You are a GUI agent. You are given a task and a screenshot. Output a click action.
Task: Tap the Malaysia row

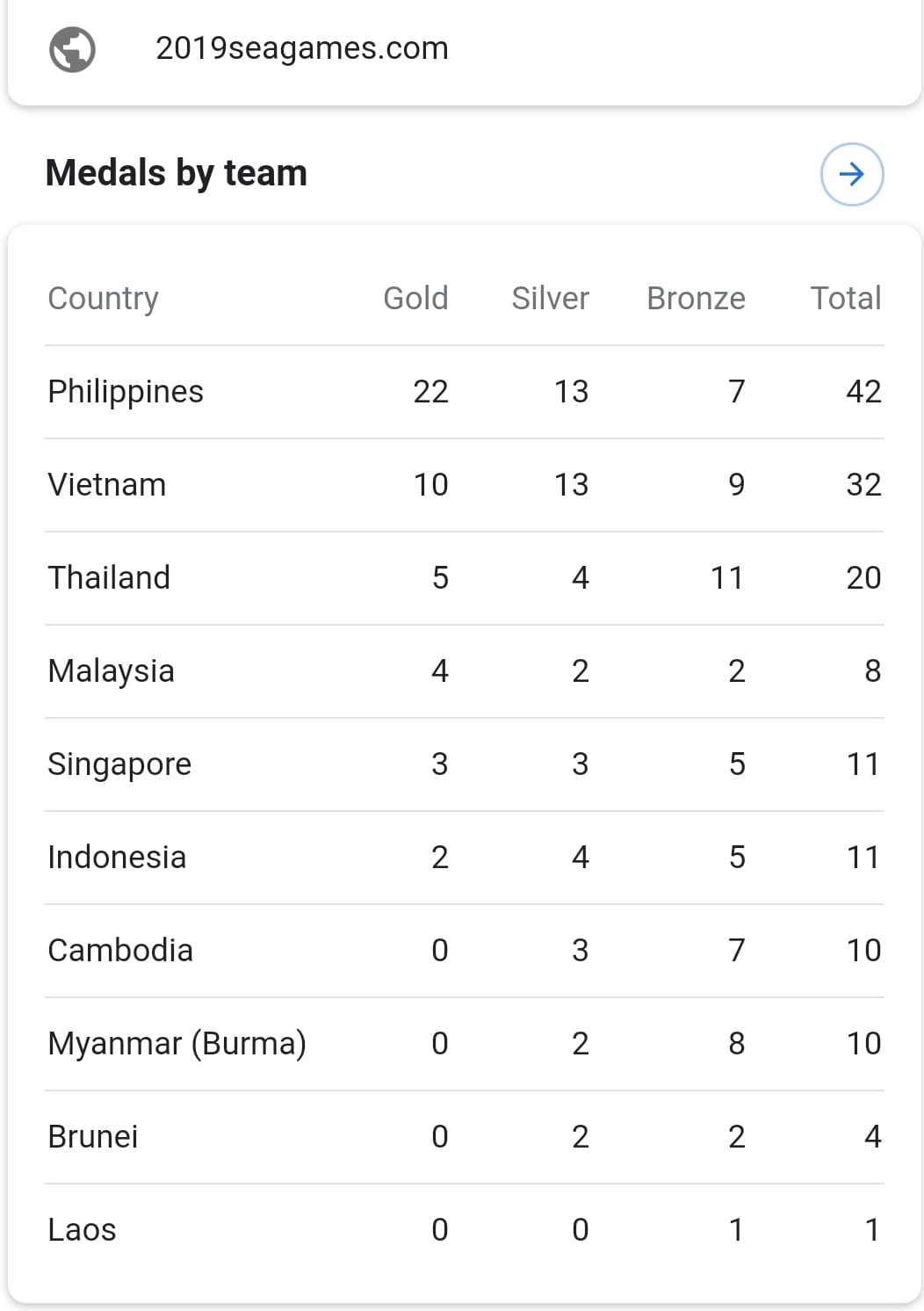[464, 671]
